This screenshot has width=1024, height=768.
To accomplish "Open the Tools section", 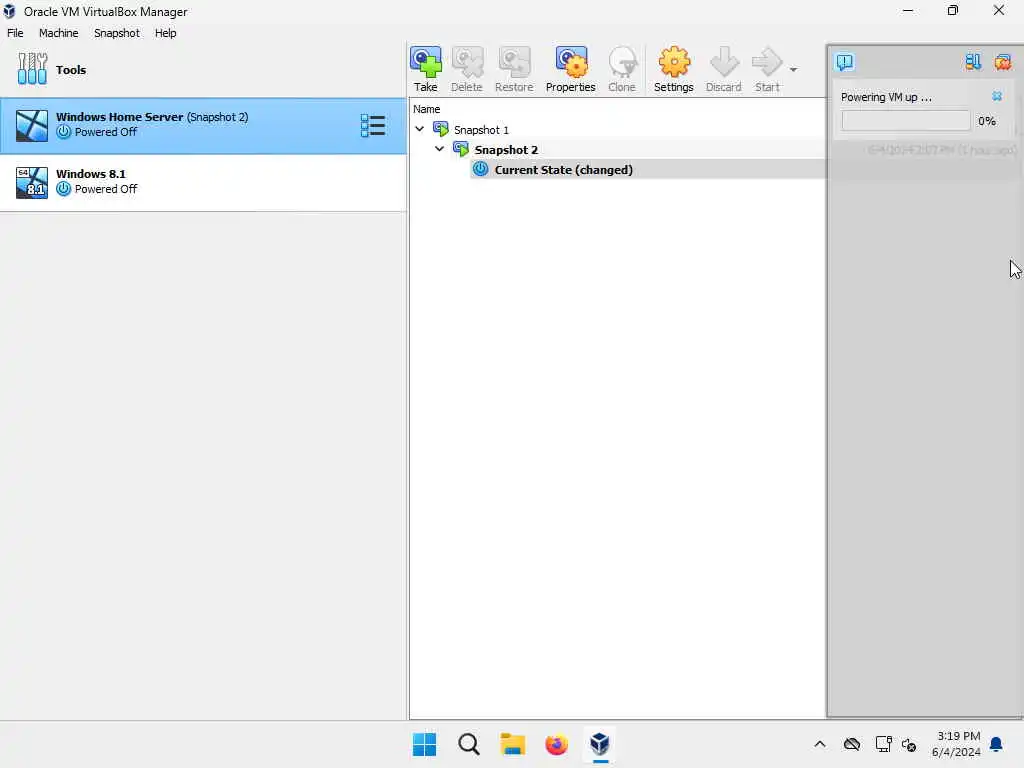I will pyautogui.click(x=202, y=69).
